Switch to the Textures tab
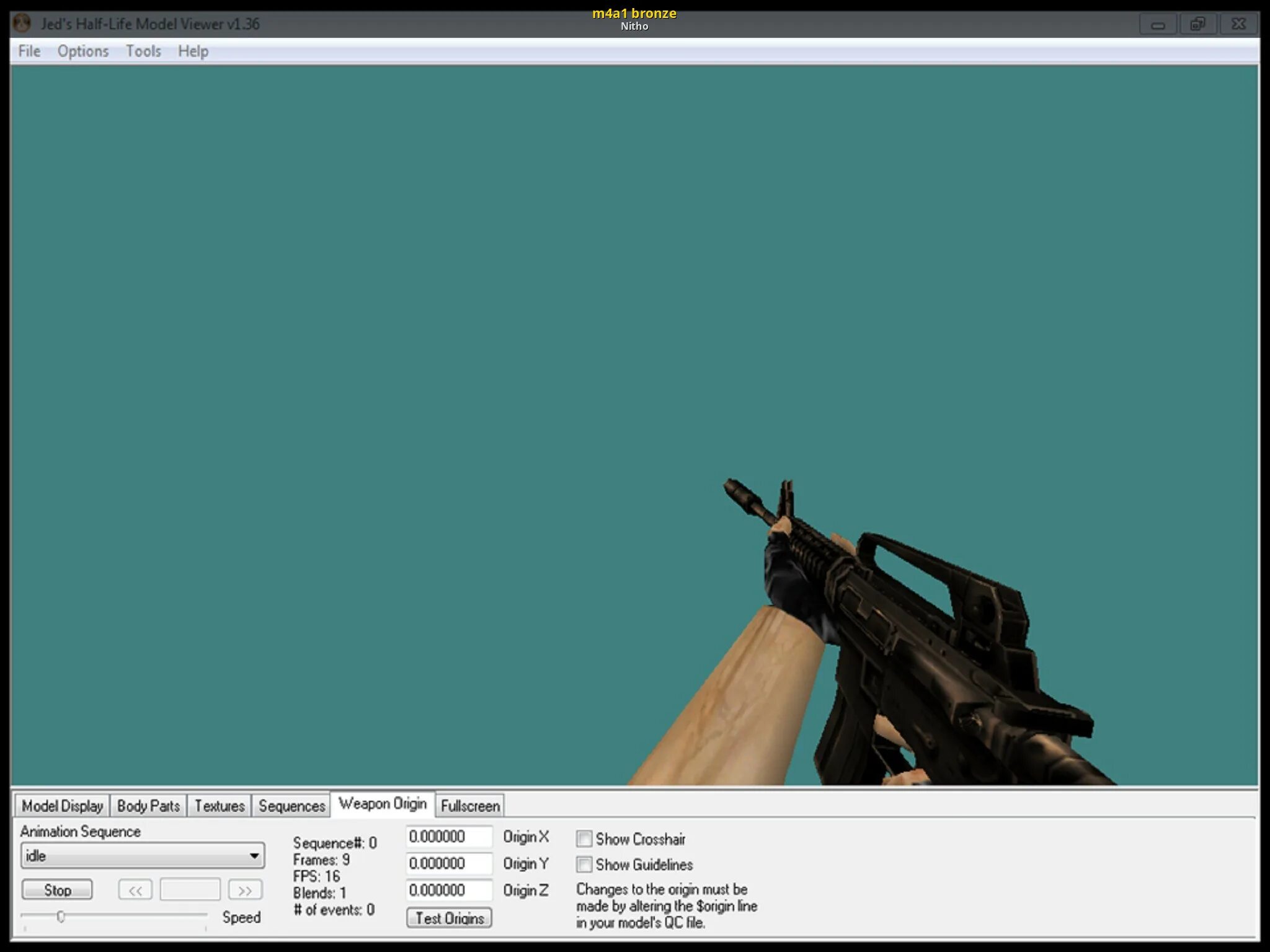Image resolution: width=1270 pixels, height=952 pixels. 220,806
